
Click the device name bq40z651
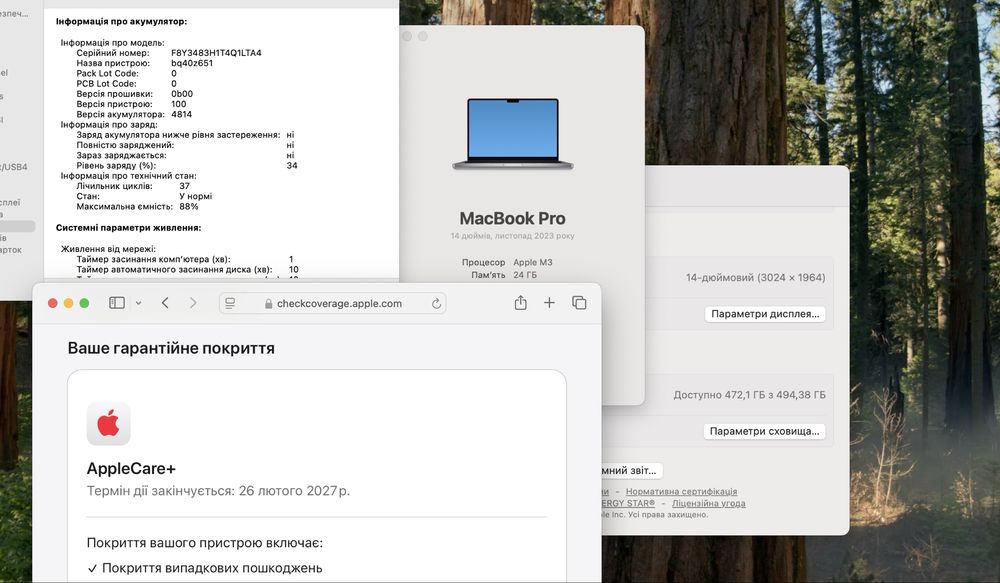tap(192, 63)
